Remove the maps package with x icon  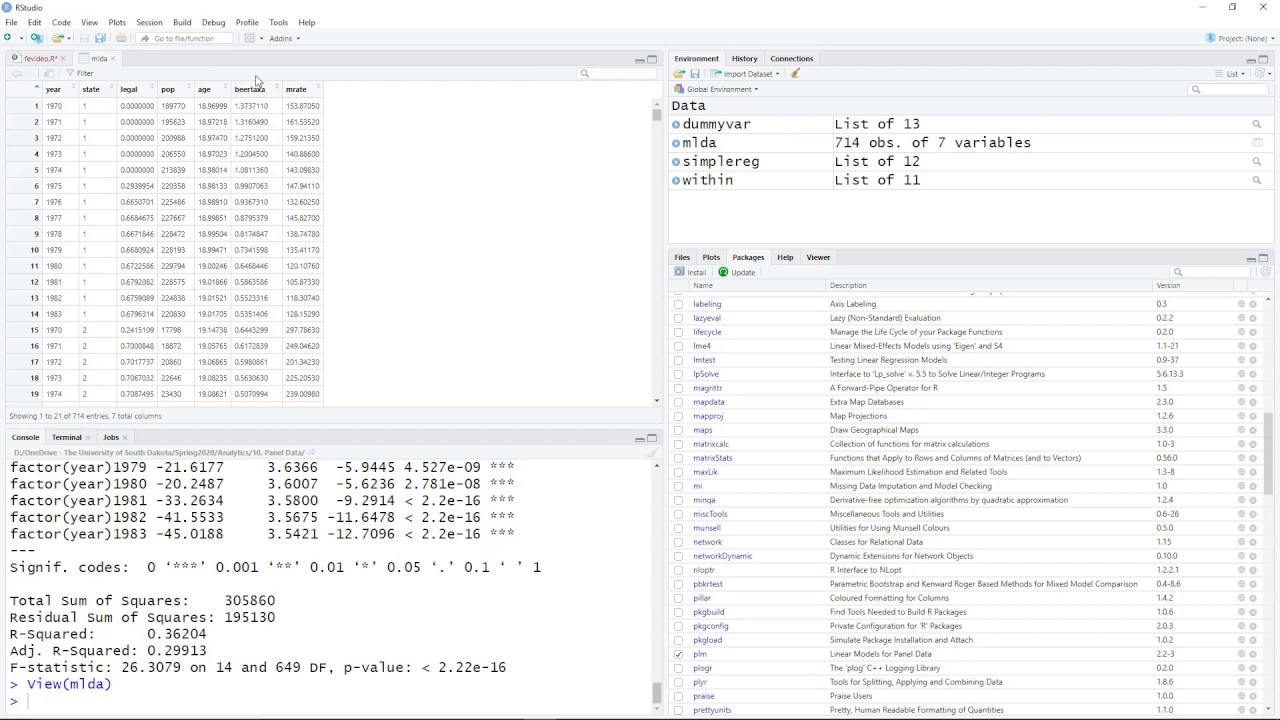[x=1253, y=430]
